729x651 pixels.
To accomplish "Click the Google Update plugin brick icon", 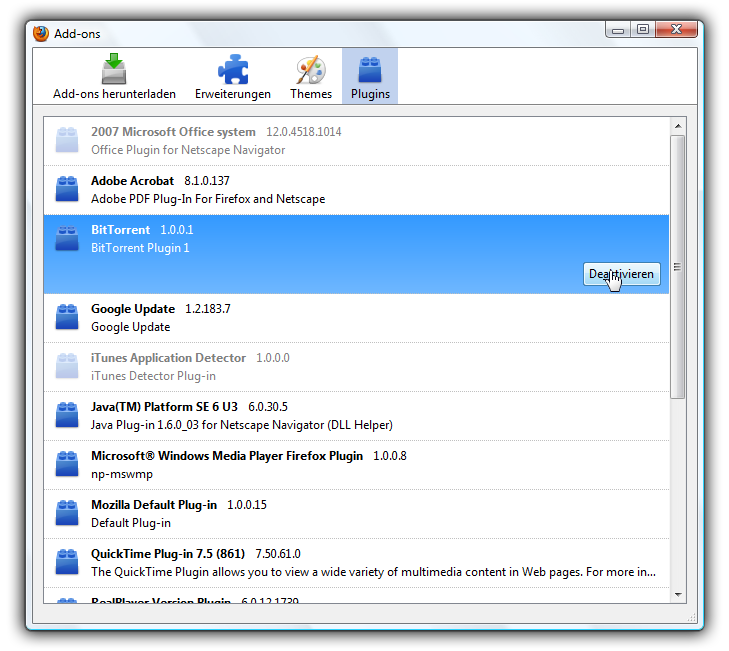I will coord(67,317).
